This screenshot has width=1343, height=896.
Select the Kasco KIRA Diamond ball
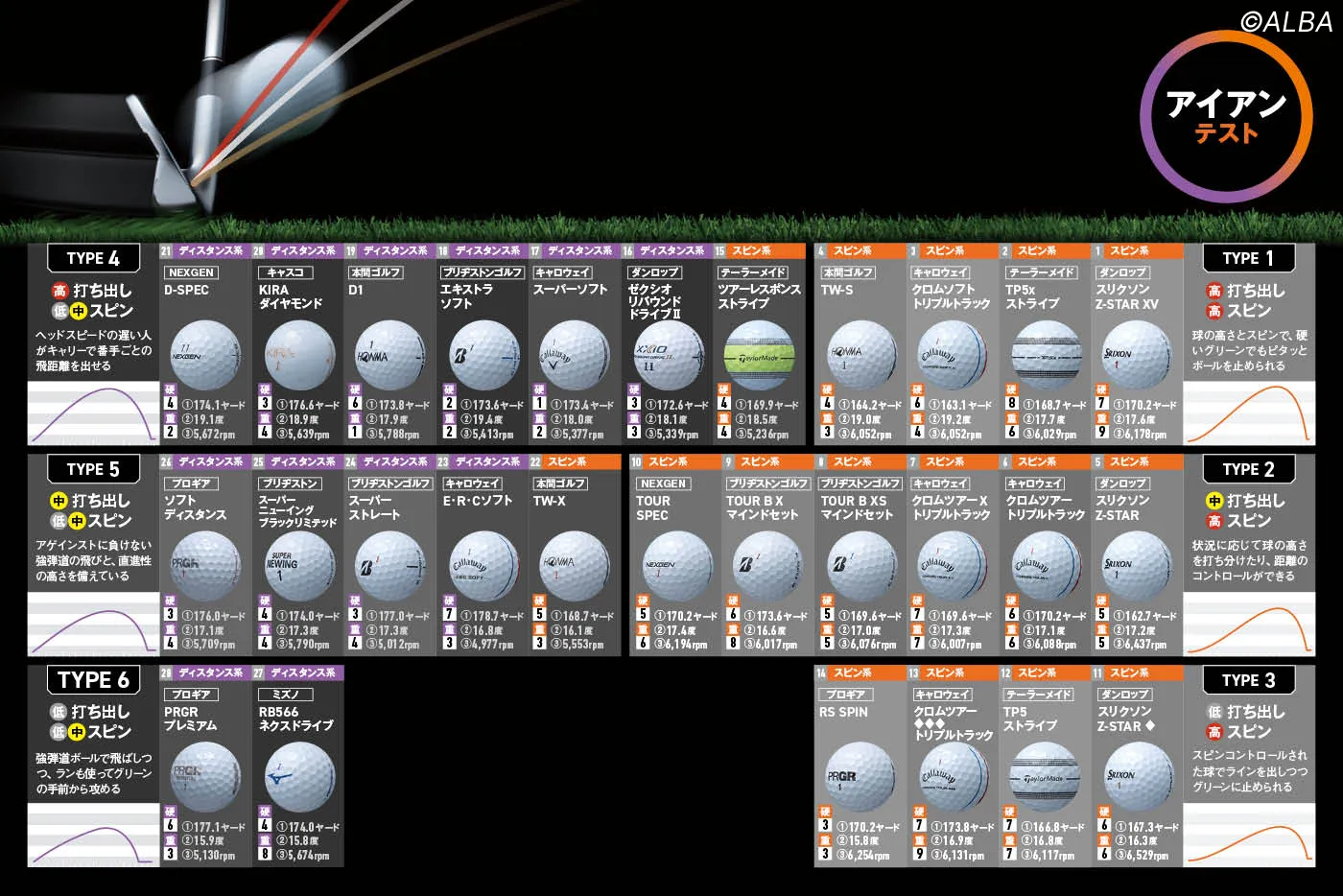tap(299, 354)
